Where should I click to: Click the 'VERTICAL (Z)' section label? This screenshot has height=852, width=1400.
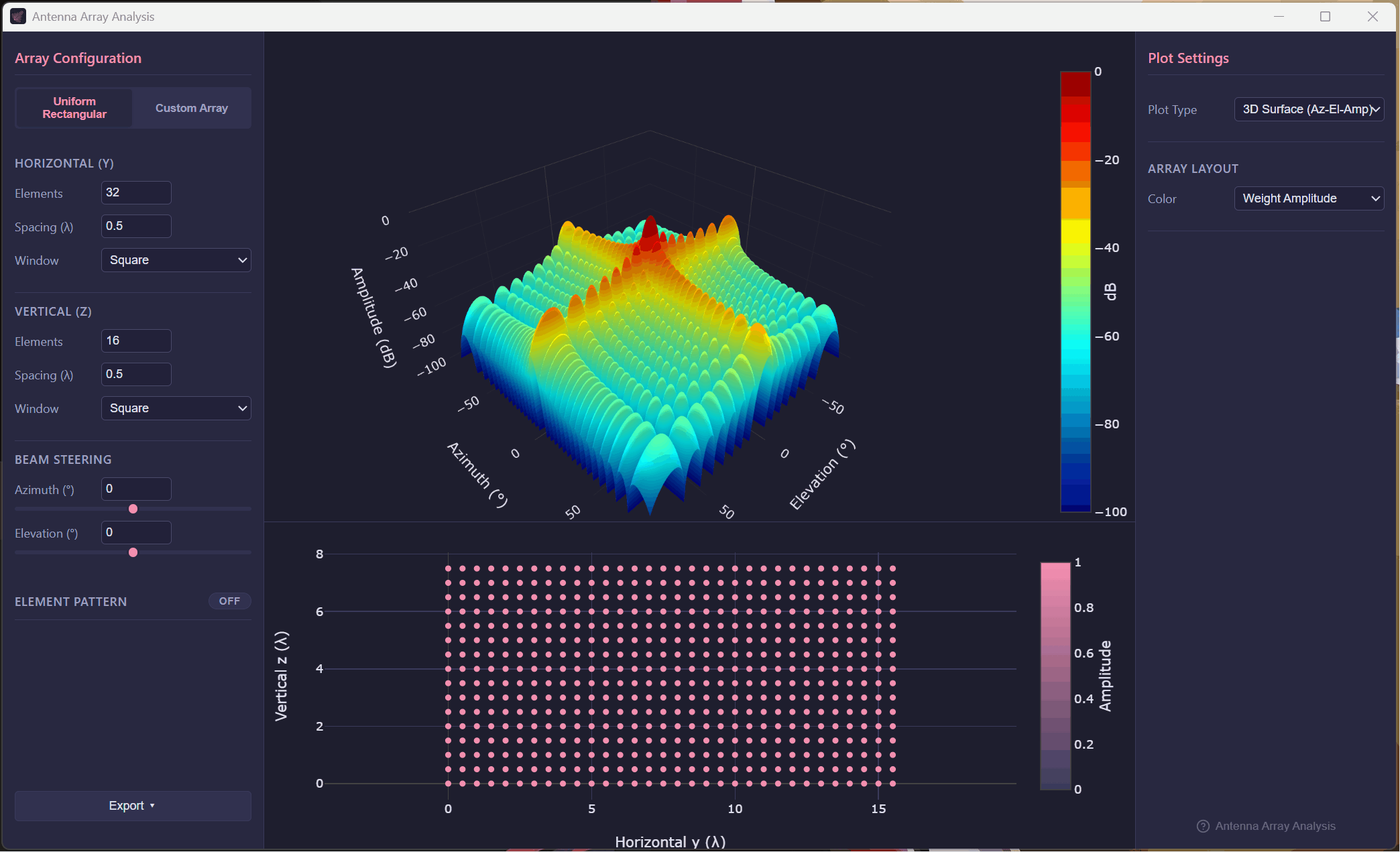point(53,312)
